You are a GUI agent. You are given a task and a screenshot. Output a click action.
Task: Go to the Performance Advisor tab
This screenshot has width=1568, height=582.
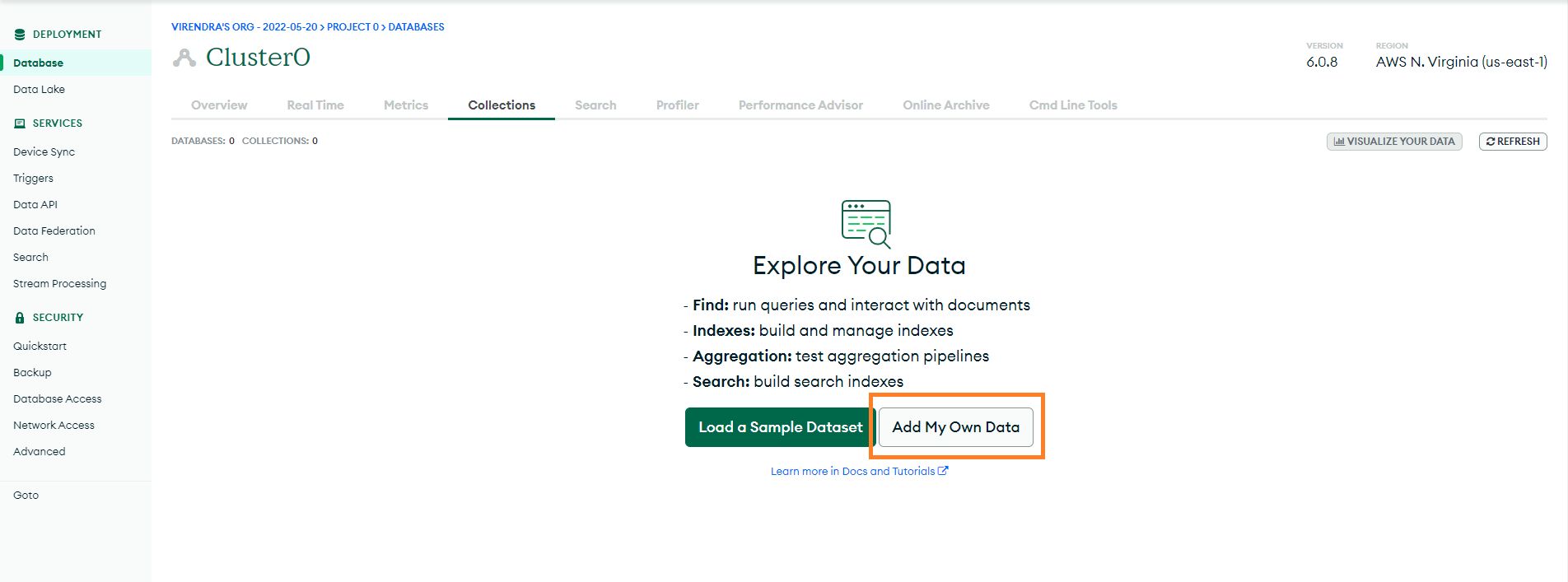click(x=800, y=105)
